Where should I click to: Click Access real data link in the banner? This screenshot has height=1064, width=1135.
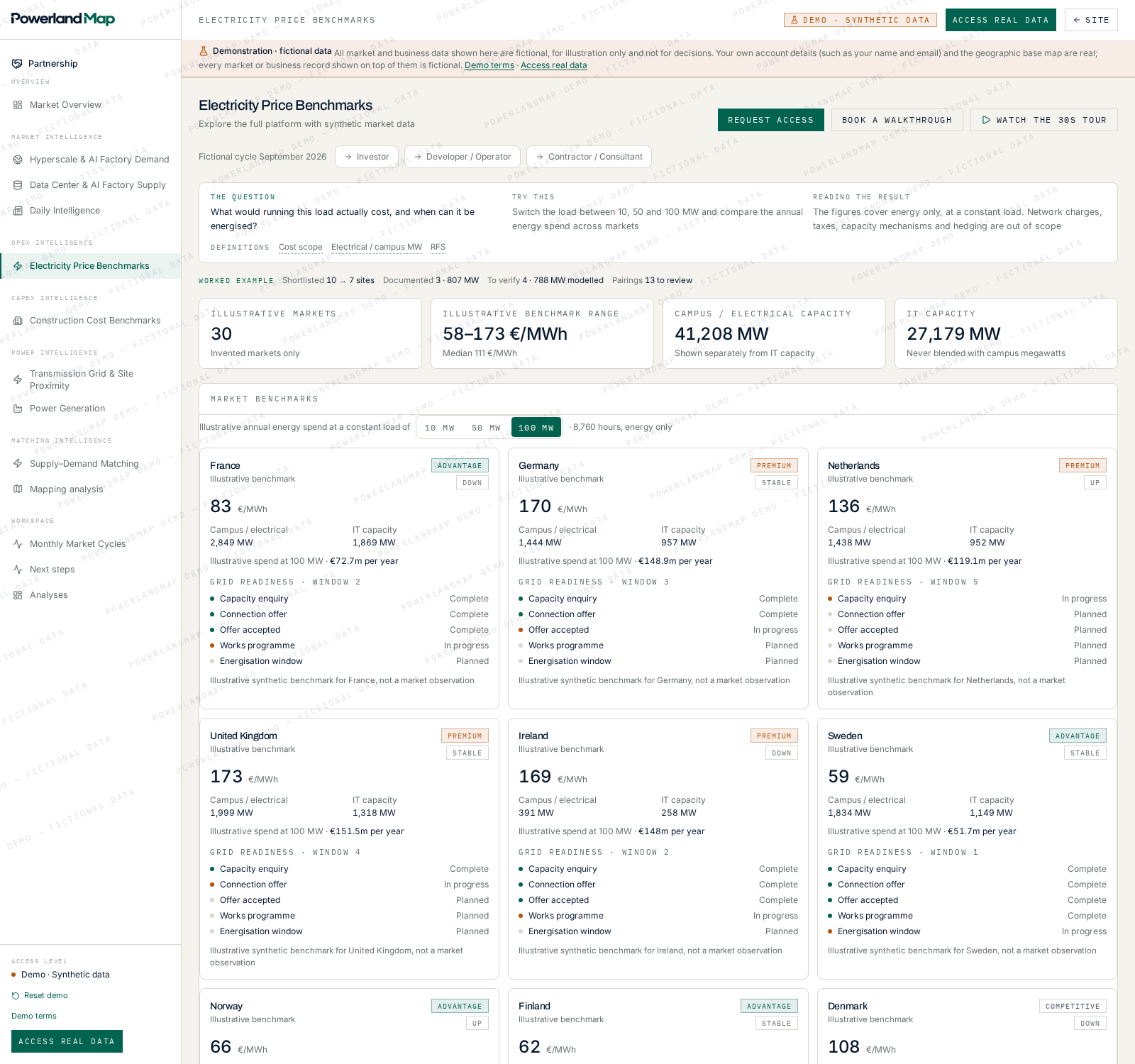coord(554,65)
